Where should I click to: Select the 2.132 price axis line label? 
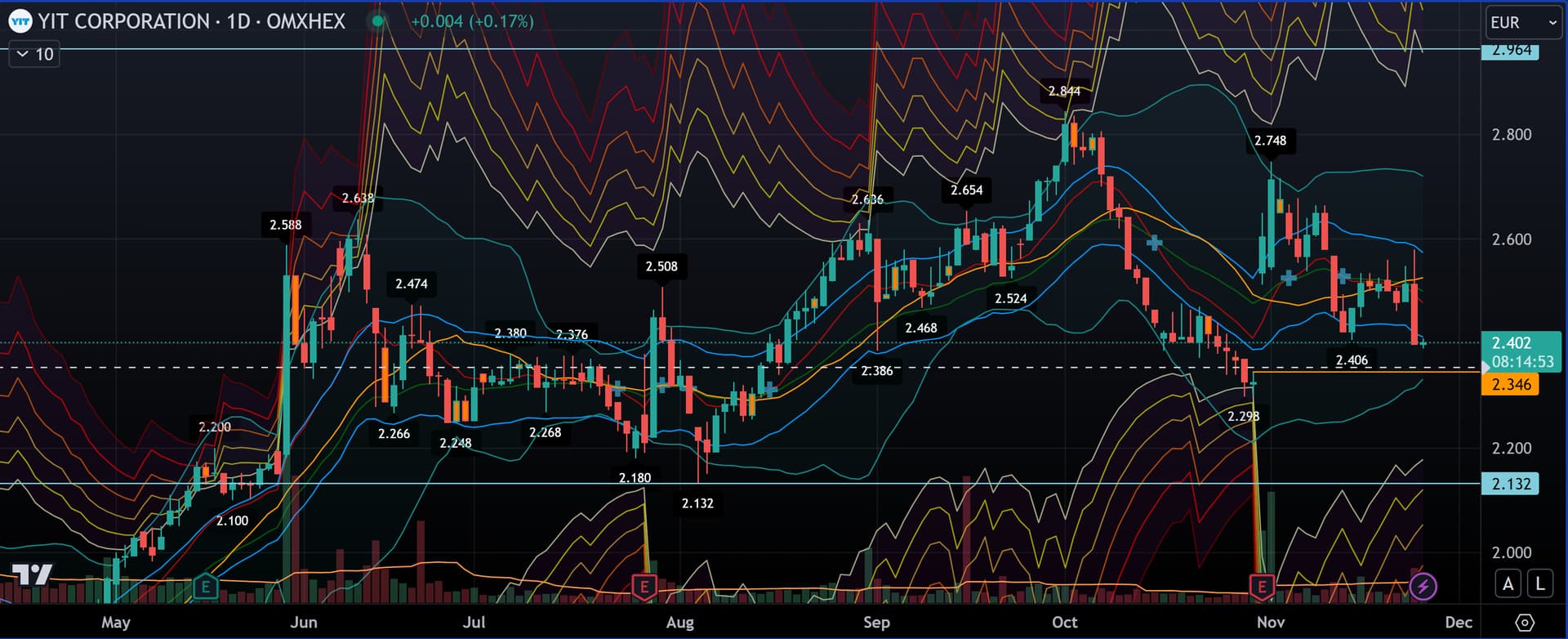click(x=1511, y=484)
